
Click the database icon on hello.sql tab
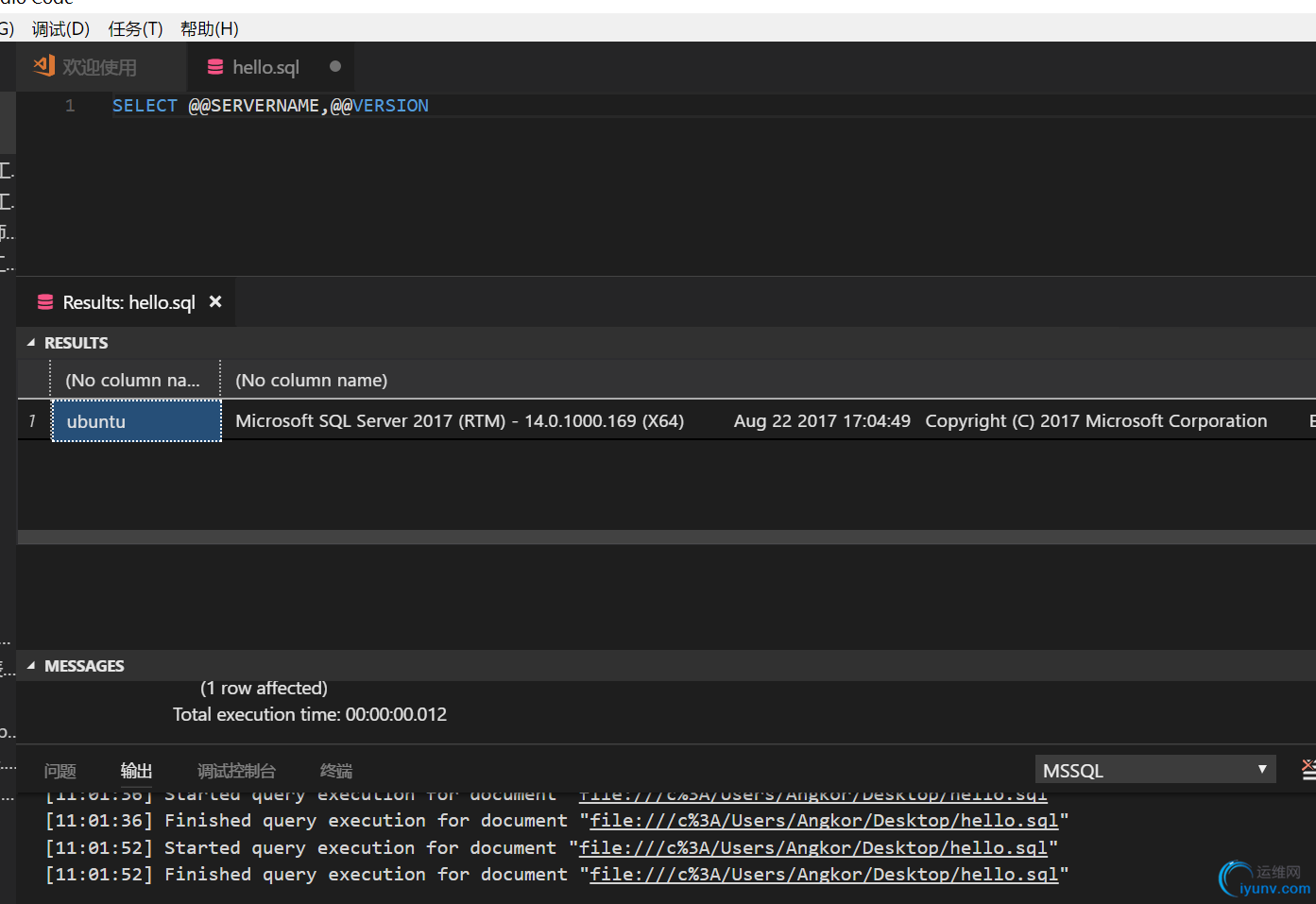click(215, 67)
